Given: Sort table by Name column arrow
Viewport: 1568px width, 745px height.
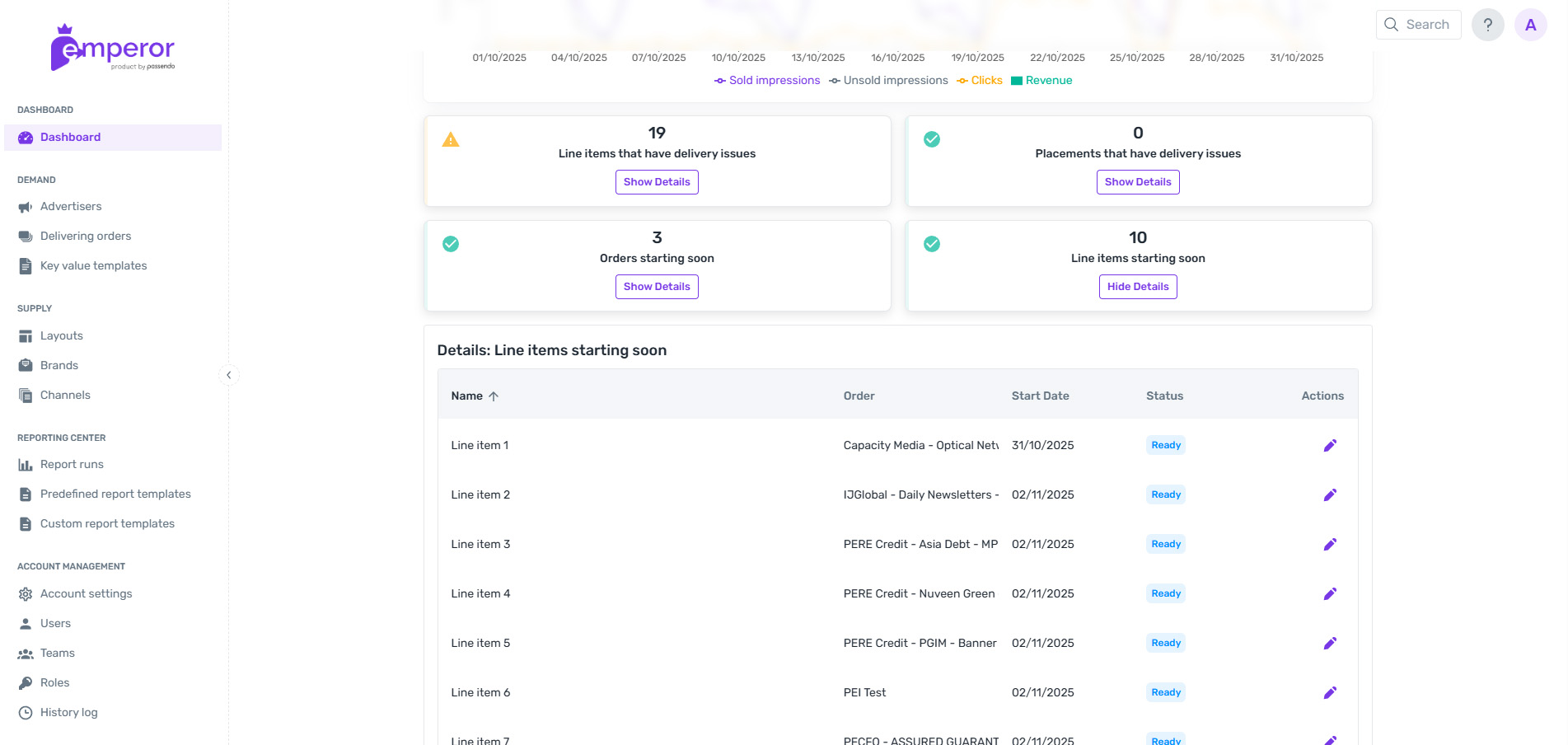Looking at the screenshot, I should 494,396.
